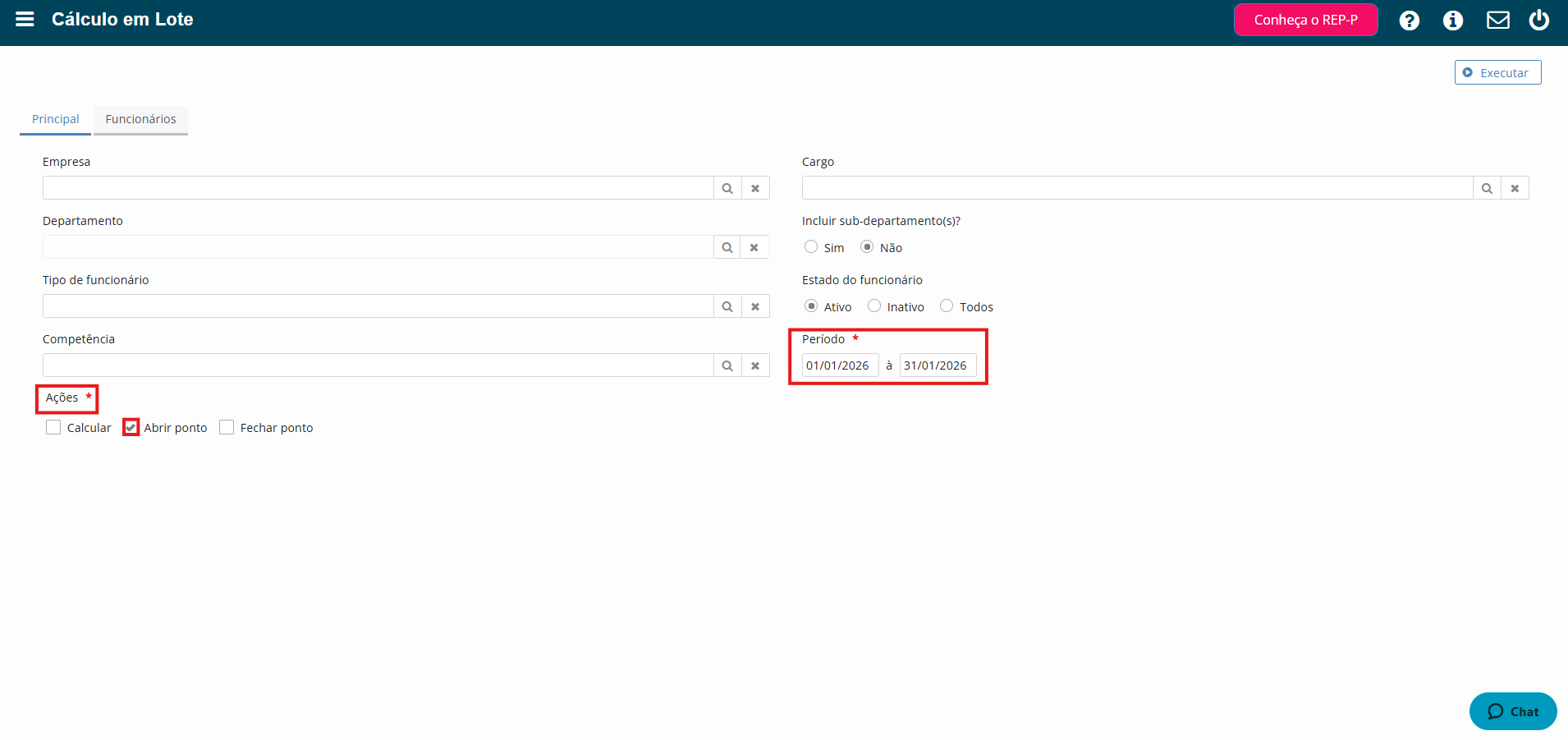
Task: Search Empresa with the magnifier icon
Action: tap(727, 188)
